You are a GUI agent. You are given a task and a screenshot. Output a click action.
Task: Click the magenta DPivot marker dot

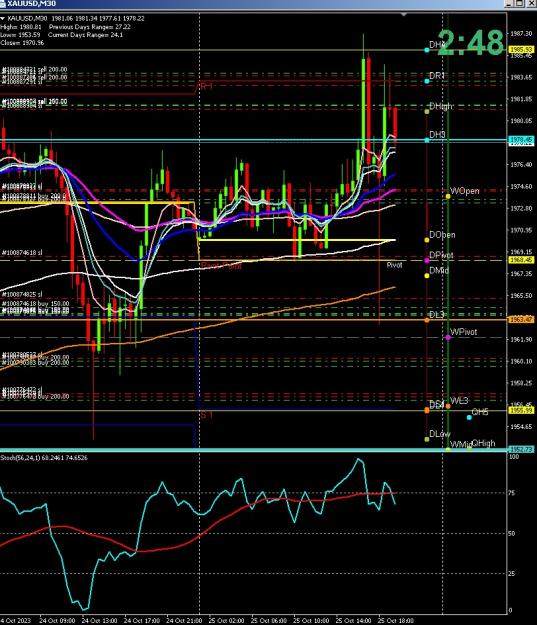[x=427, y=260]
